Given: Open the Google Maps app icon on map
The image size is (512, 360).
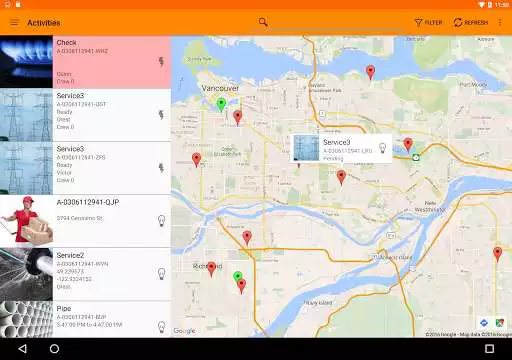Looking at the screenshot, I should pyautogui.click(x=499, y=323).
